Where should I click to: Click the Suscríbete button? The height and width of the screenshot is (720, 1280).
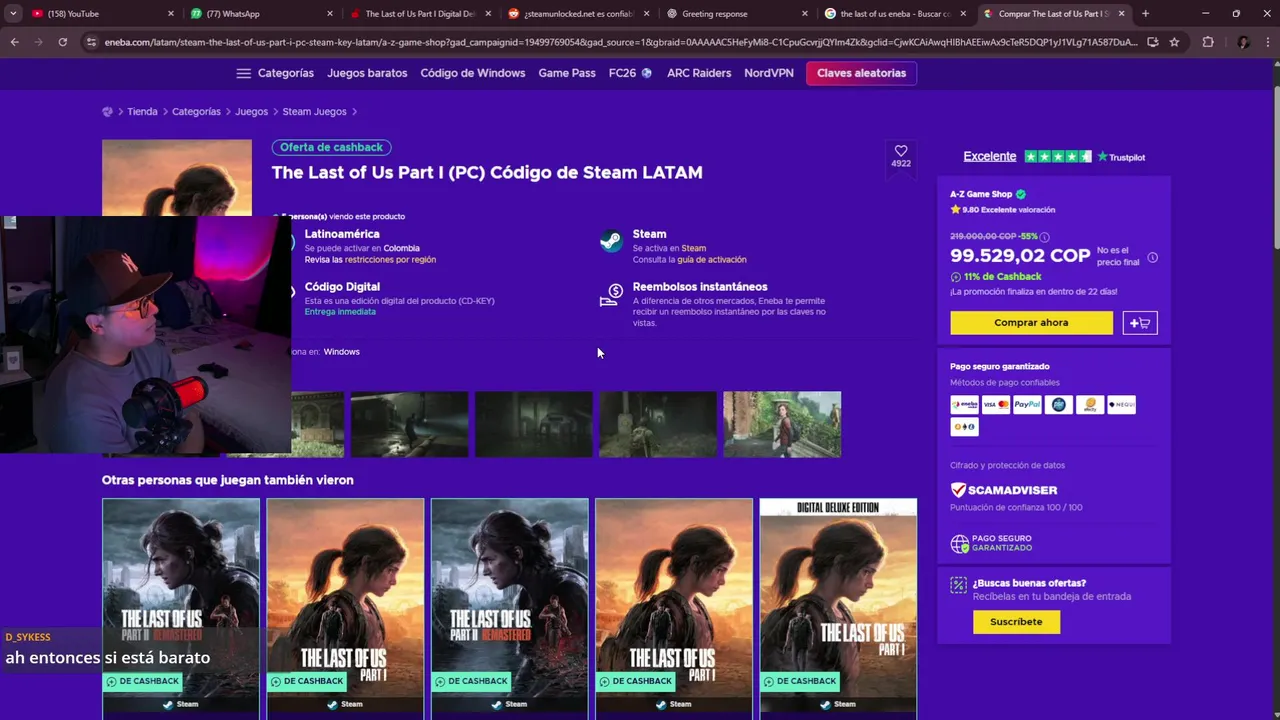(1016, 622)
